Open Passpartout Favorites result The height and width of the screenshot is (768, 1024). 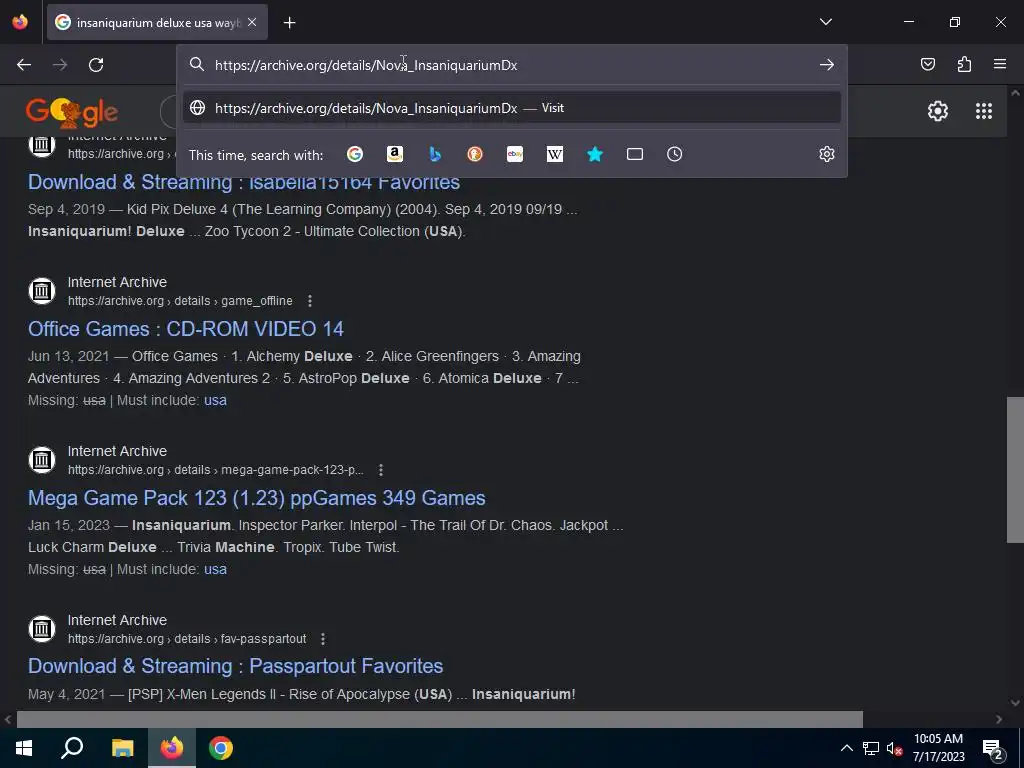tap(235, 666)
